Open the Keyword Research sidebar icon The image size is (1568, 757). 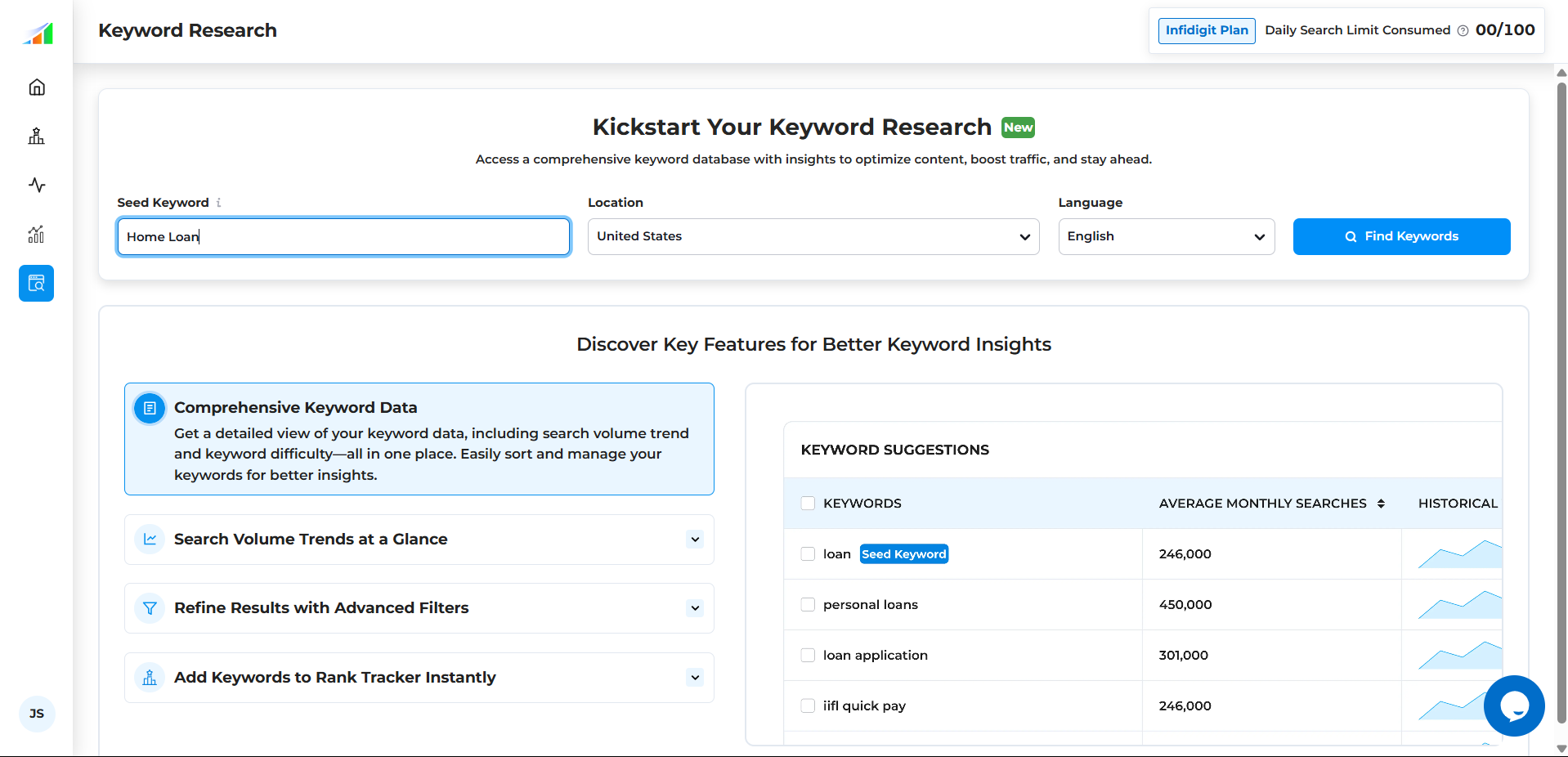[37, 284]
